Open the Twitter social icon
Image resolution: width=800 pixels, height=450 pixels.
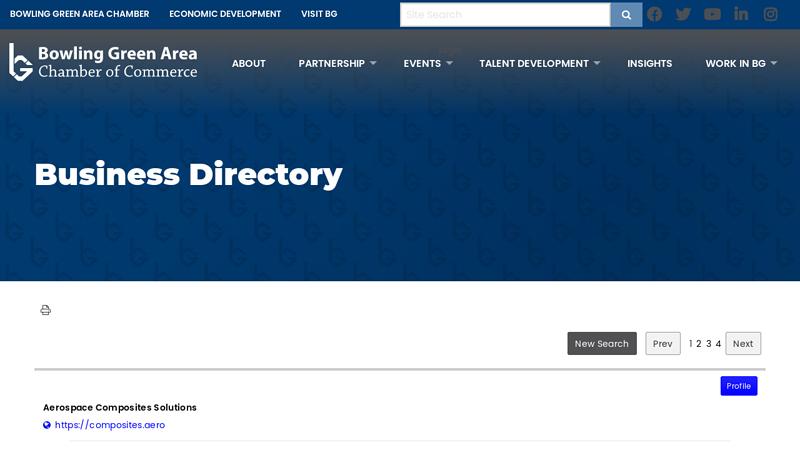[683, 14]
